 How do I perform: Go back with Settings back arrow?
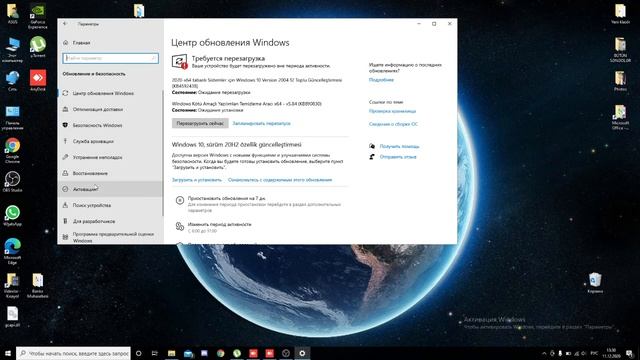coord(65,24)
